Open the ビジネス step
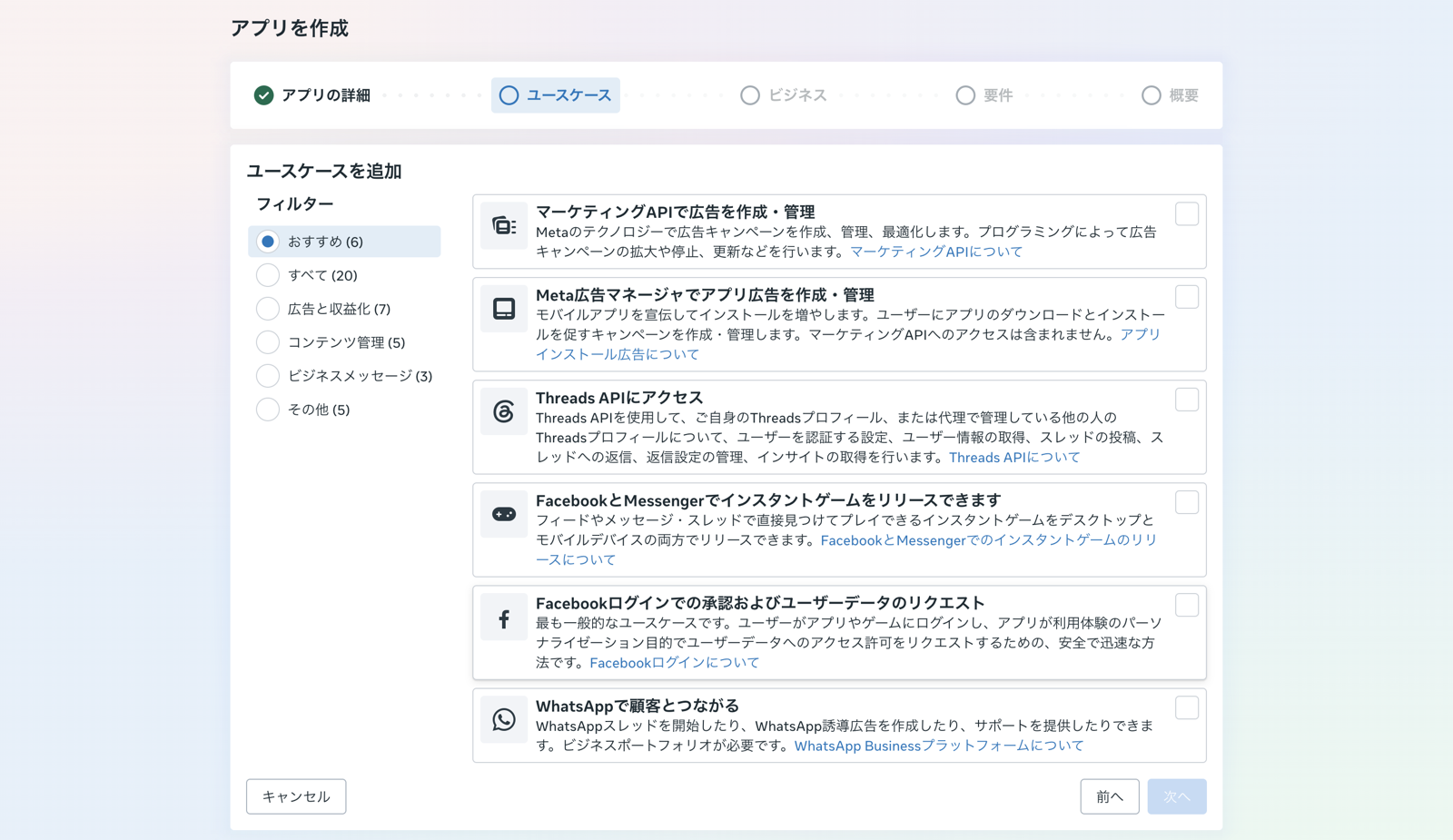Image resolution: width=1453 pixels, height=840 pixels. 784,95
